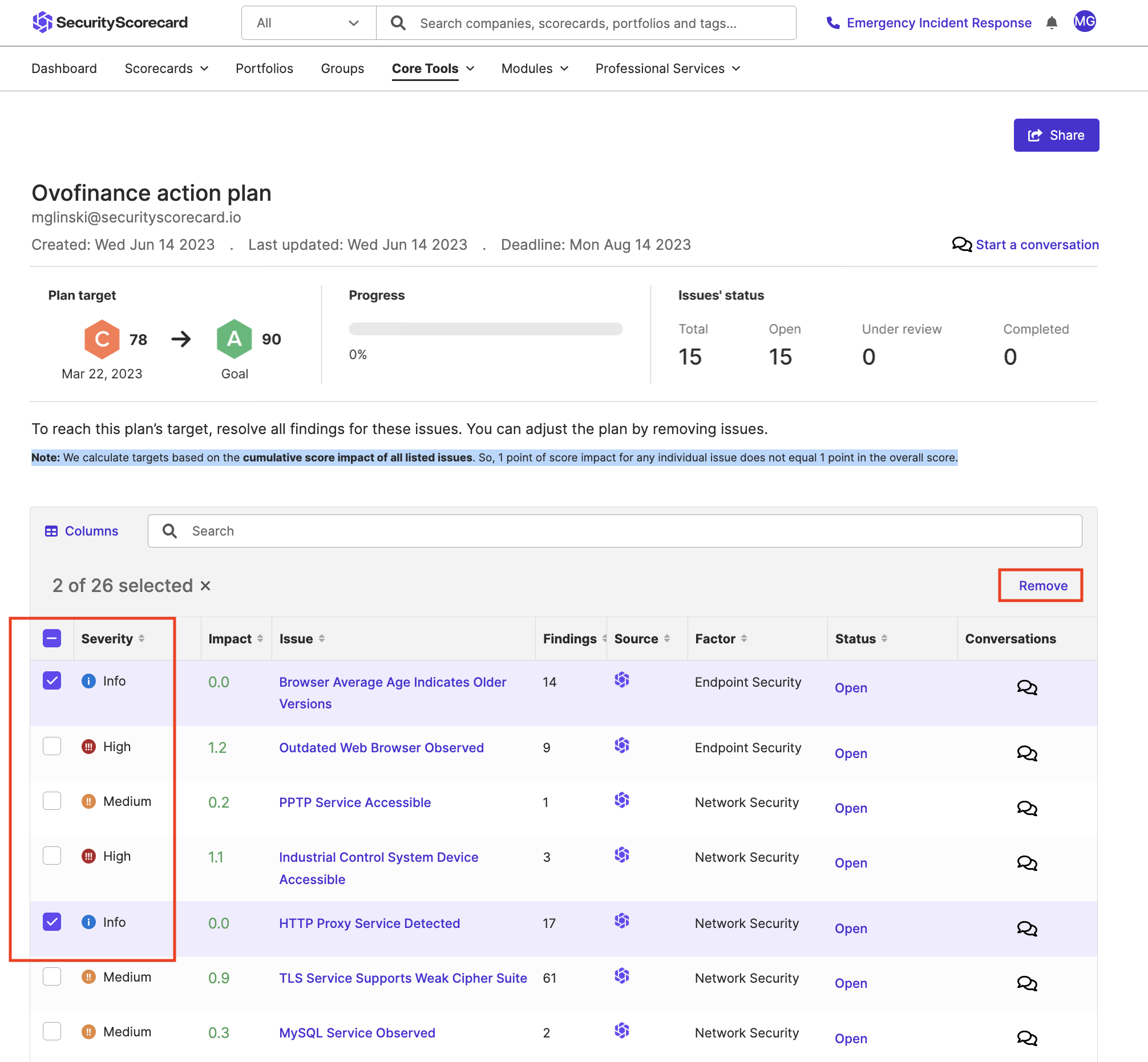1148x1062 pixels.
Task: Open conversation for MySQL Service Observed row
Action: (x=1026, y=1039)
